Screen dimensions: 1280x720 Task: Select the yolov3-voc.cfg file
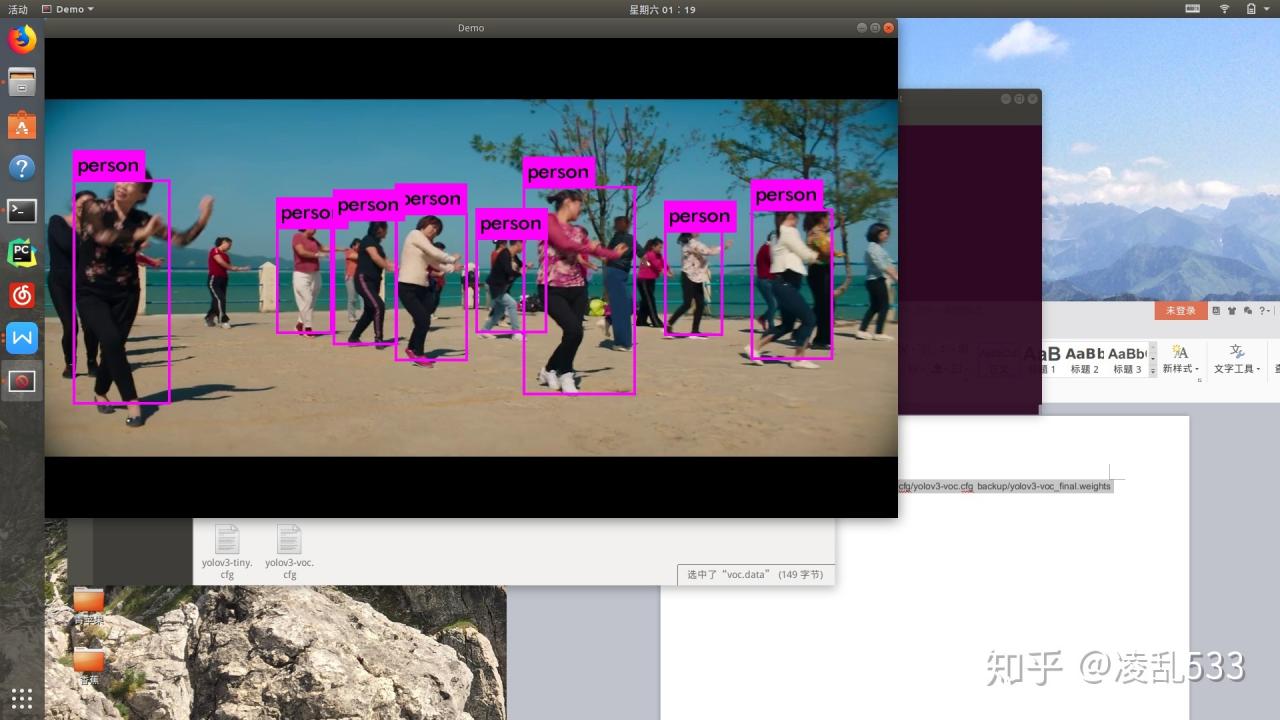pos(289,553)
